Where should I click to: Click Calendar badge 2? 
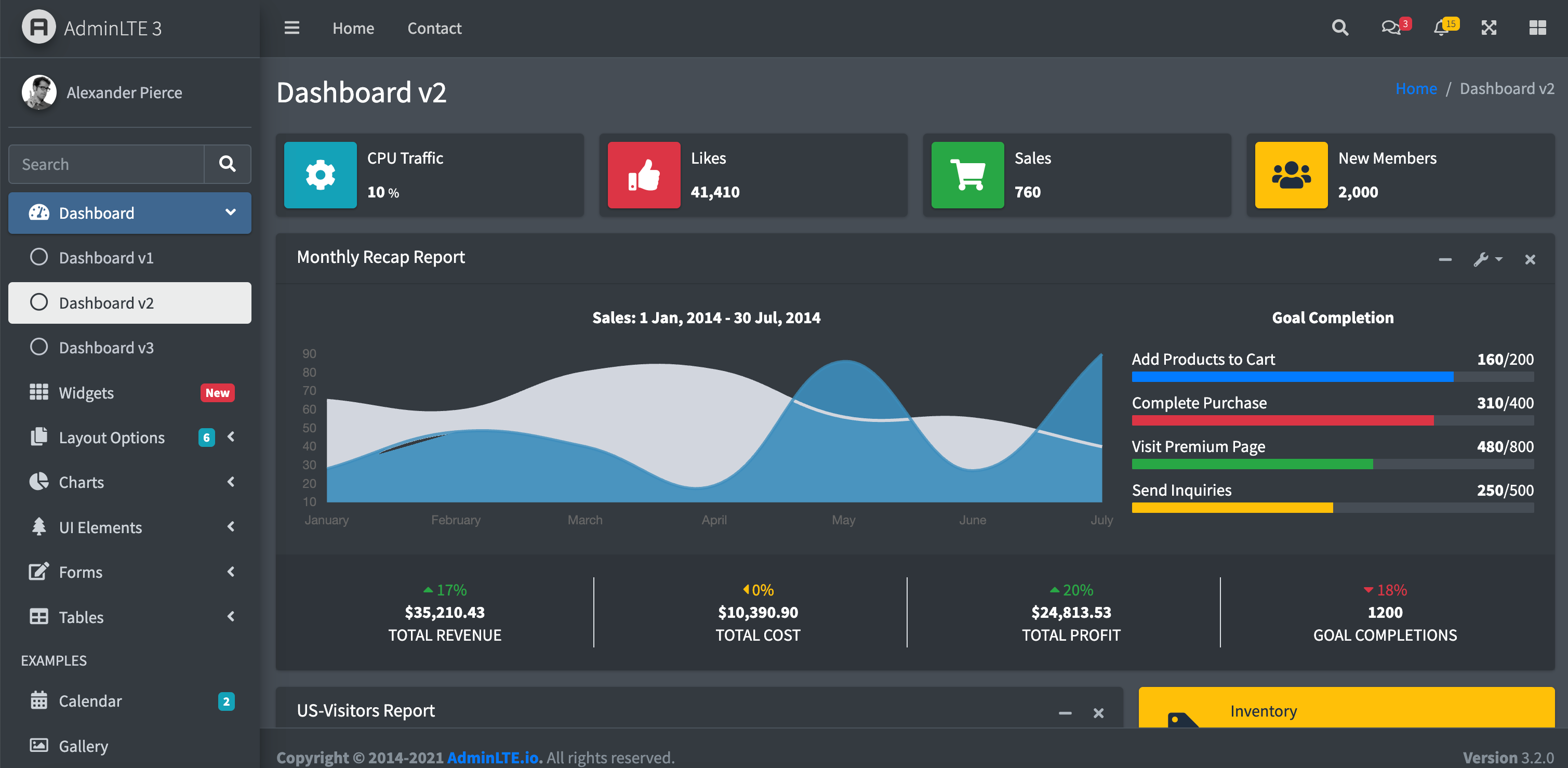226,701
